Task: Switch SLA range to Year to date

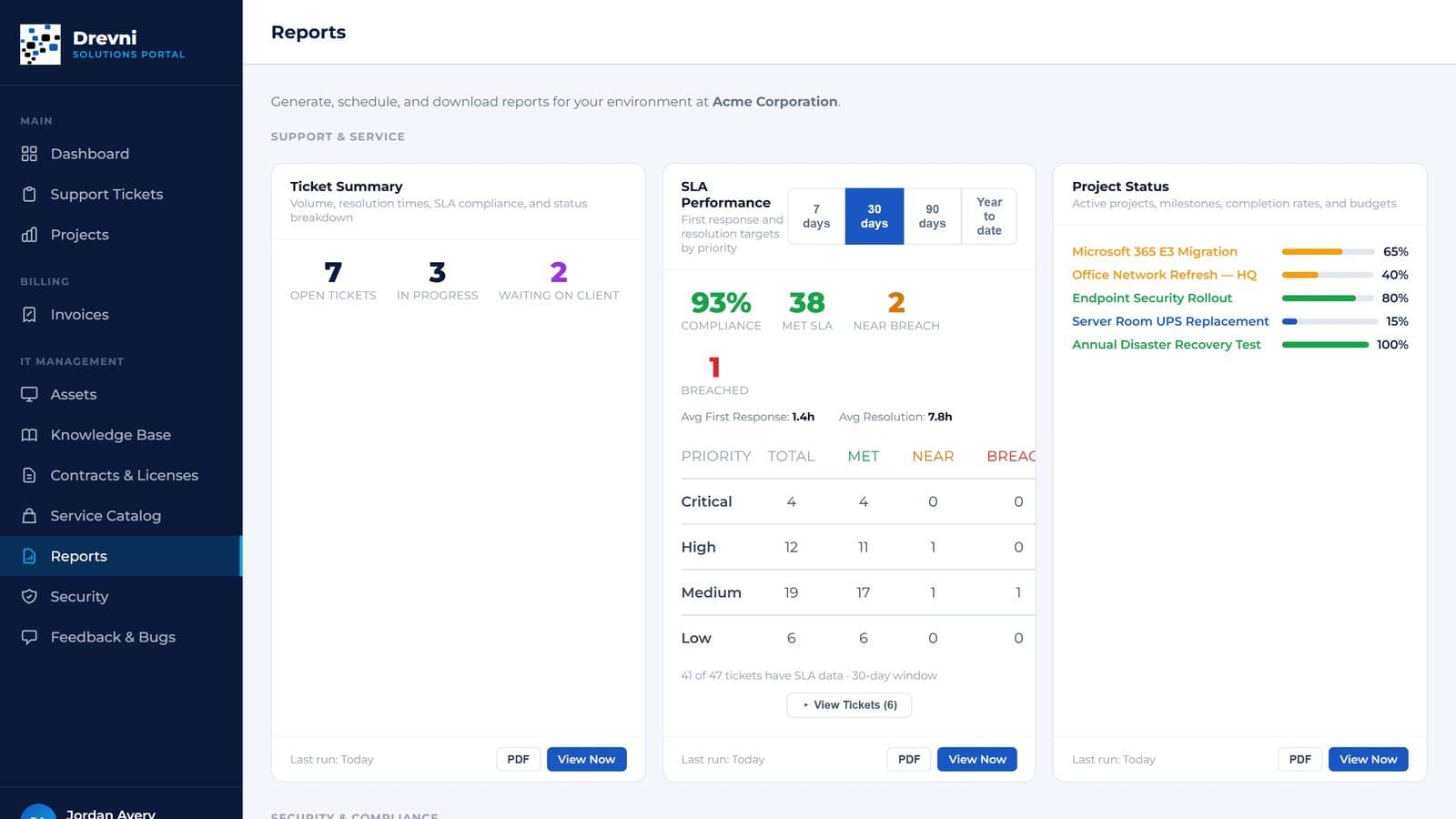Action: (989, 217)
